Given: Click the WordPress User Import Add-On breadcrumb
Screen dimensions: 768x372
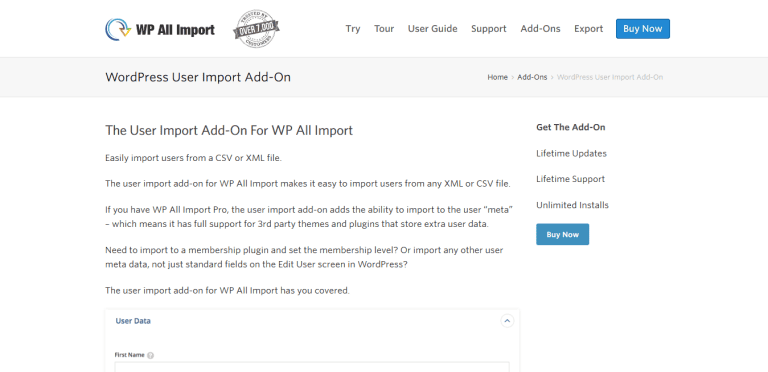Looking at the screenshot, I should tap(610, 77).
